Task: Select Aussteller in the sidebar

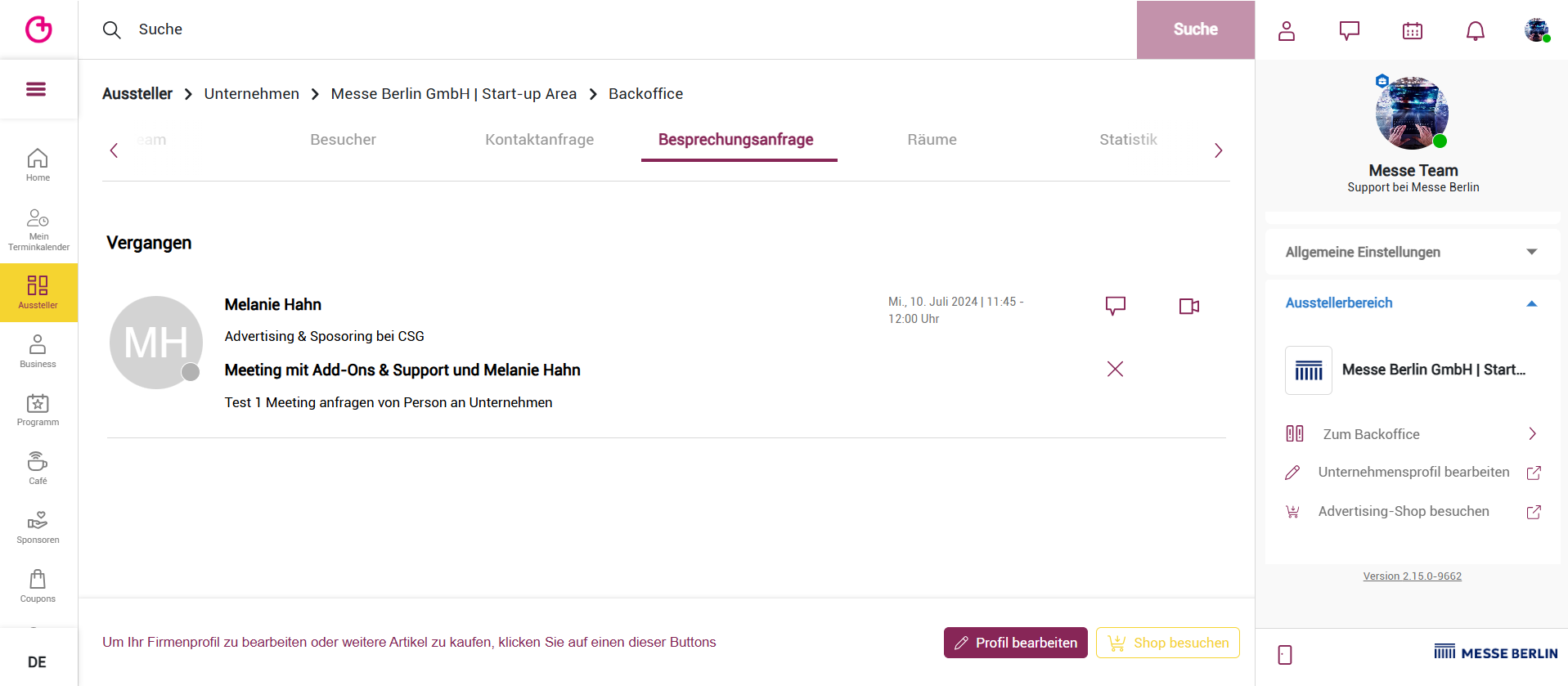Action: pyautogui.click(x=38, y=293)
